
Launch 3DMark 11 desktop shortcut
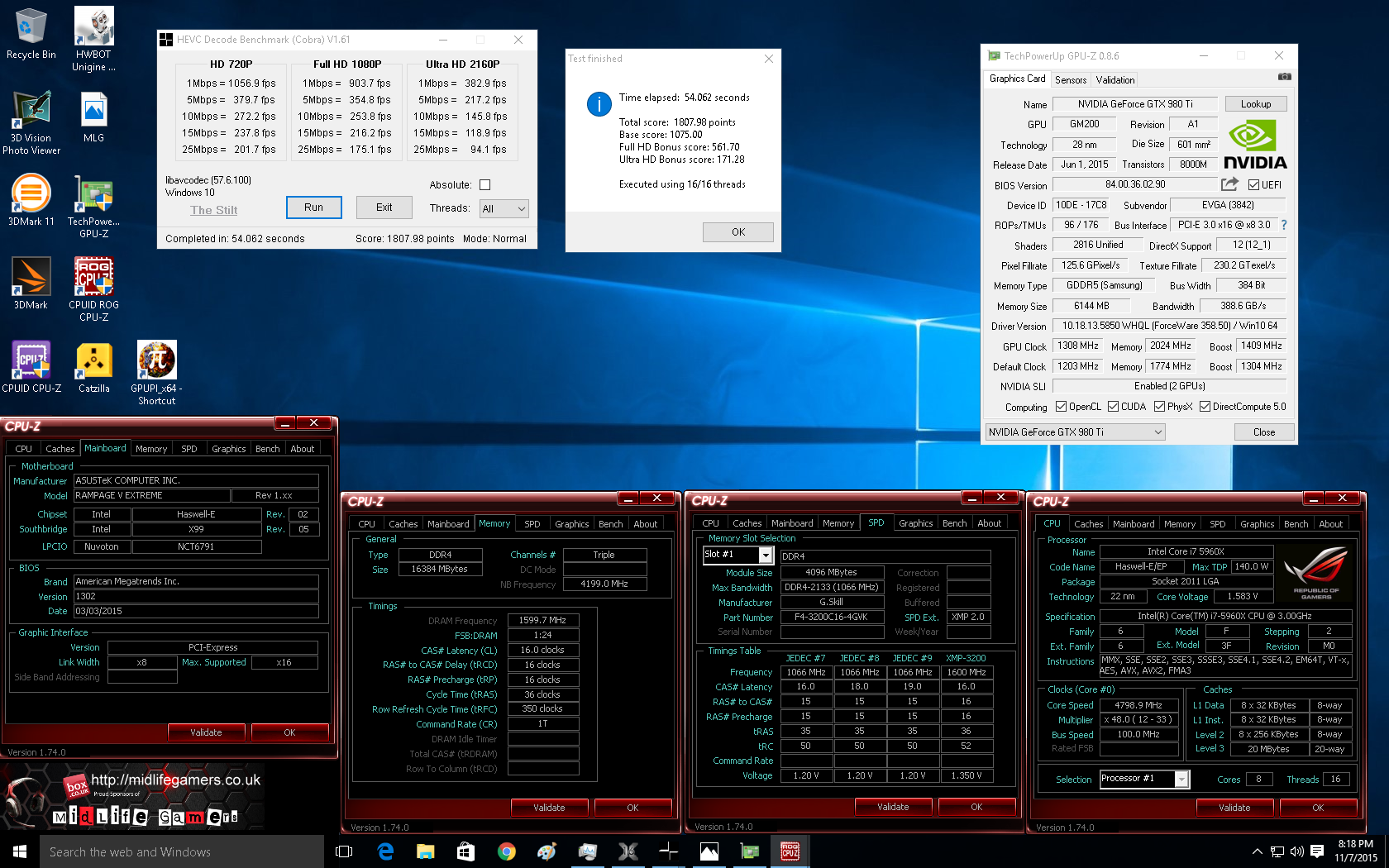coord(31,200)
